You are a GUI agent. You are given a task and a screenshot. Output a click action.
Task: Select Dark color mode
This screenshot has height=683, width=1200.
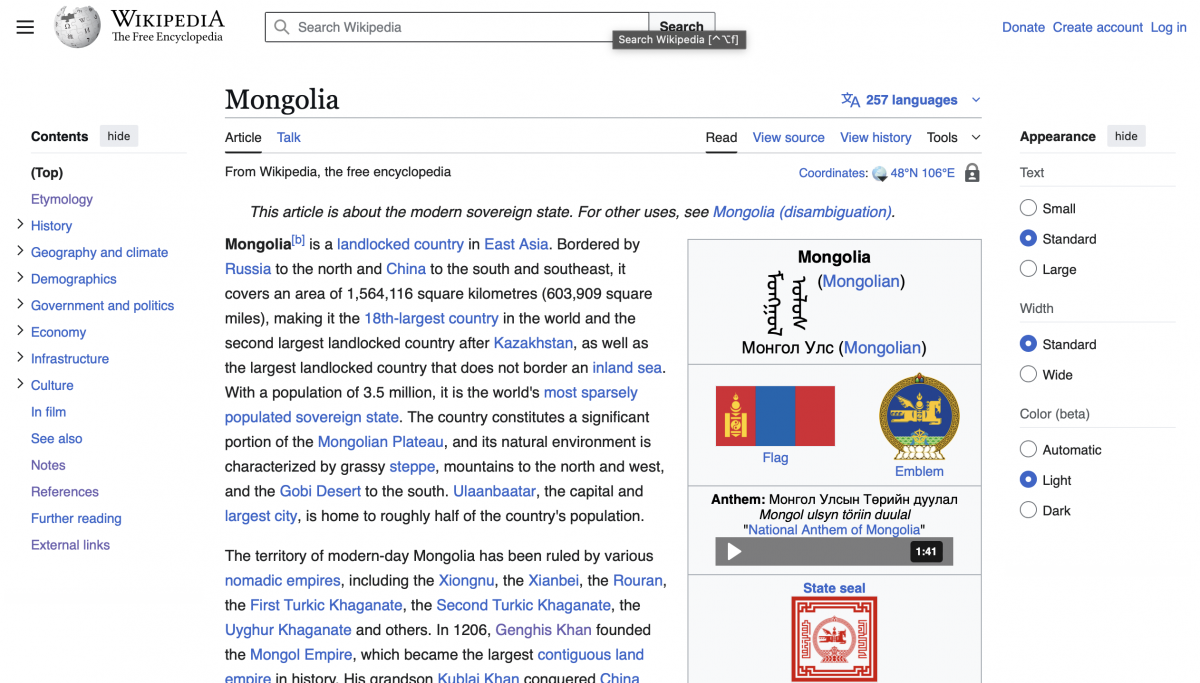1028,510
